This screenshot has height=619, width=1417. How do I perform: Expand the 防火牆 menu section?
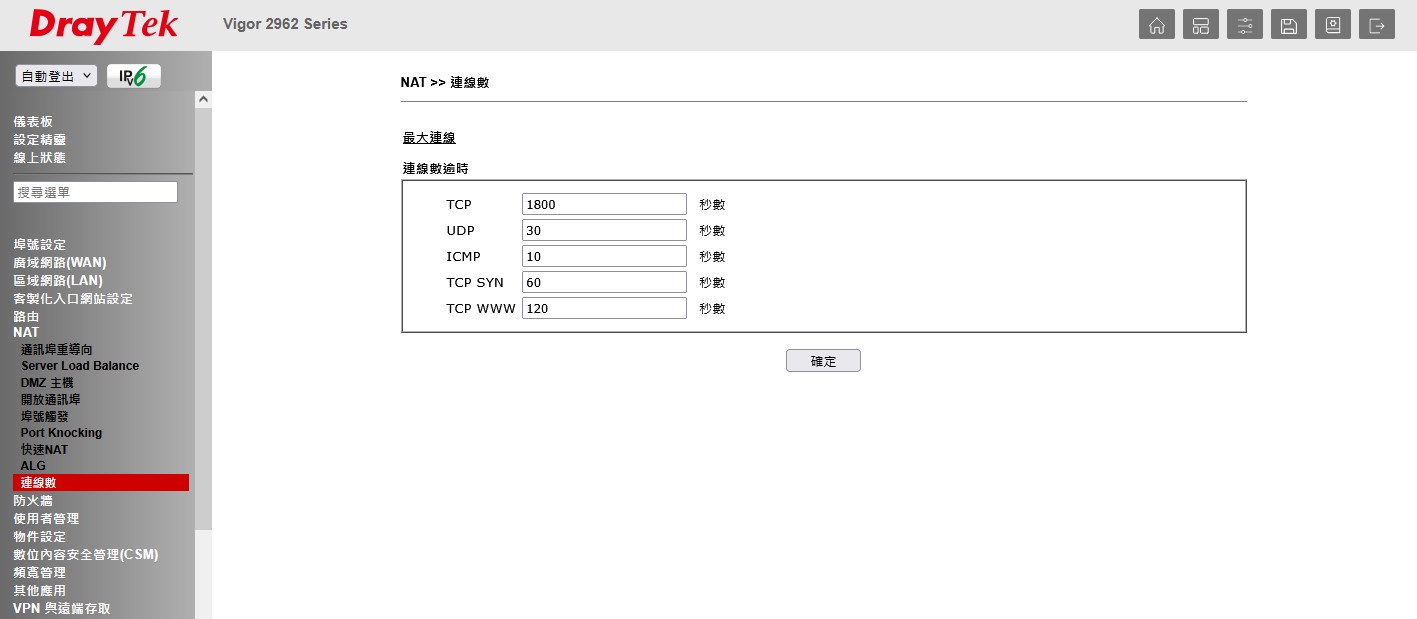pyautogui.click(x=33, y=500)
